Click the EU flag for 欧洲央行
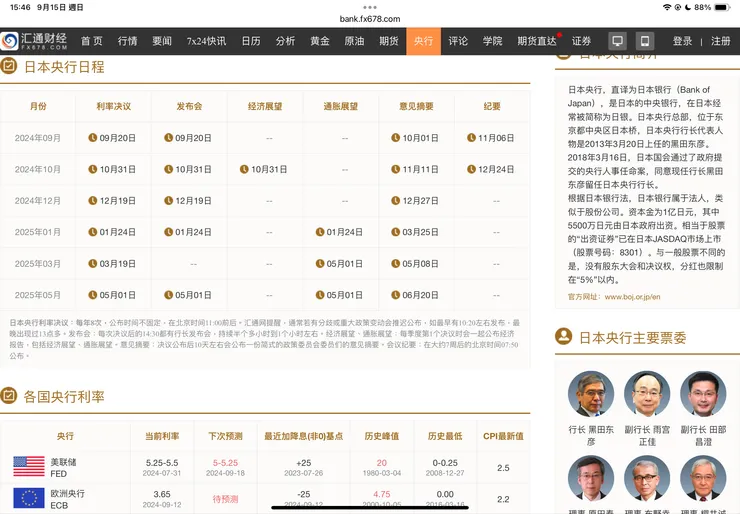 (x=29, y=498)
